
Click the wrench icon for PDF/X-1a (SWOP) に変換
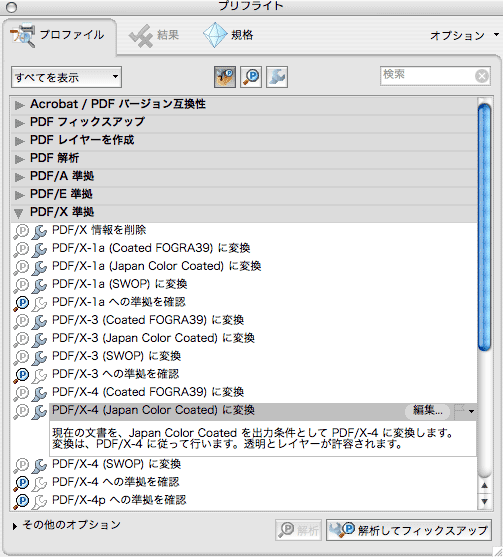[x=39, y=286]
